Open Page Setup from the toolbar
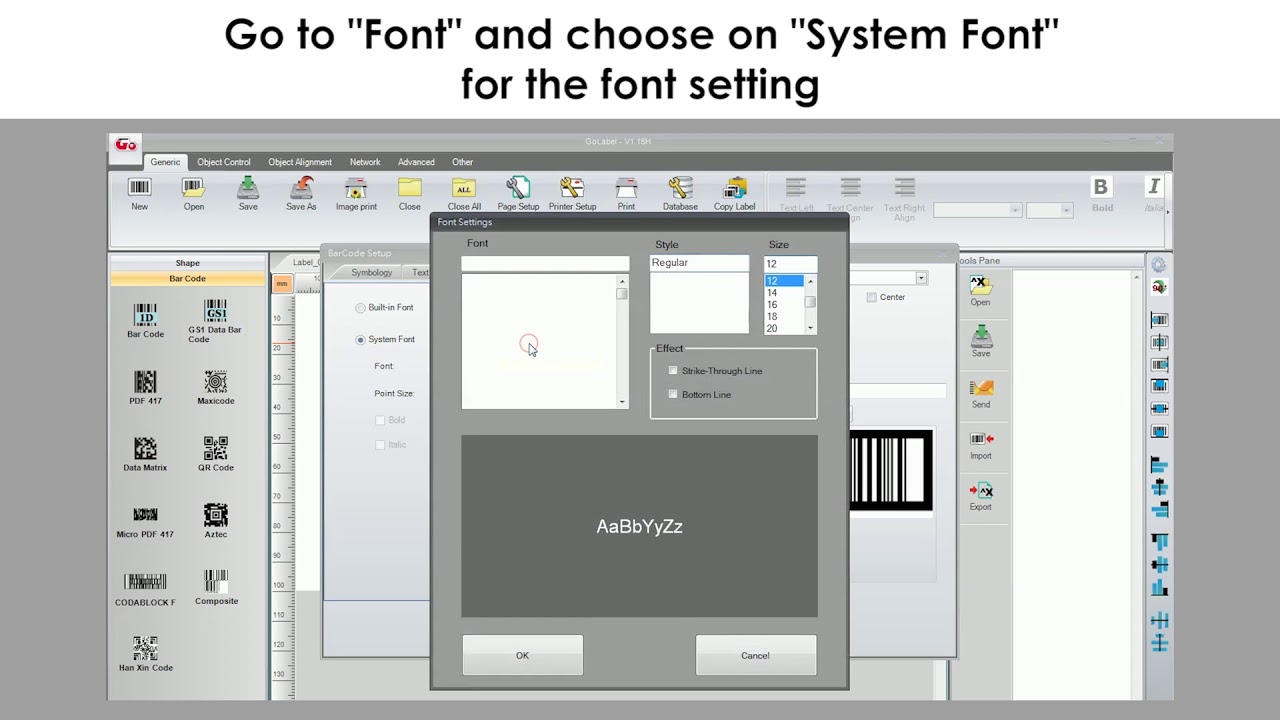 pos(518,187)
